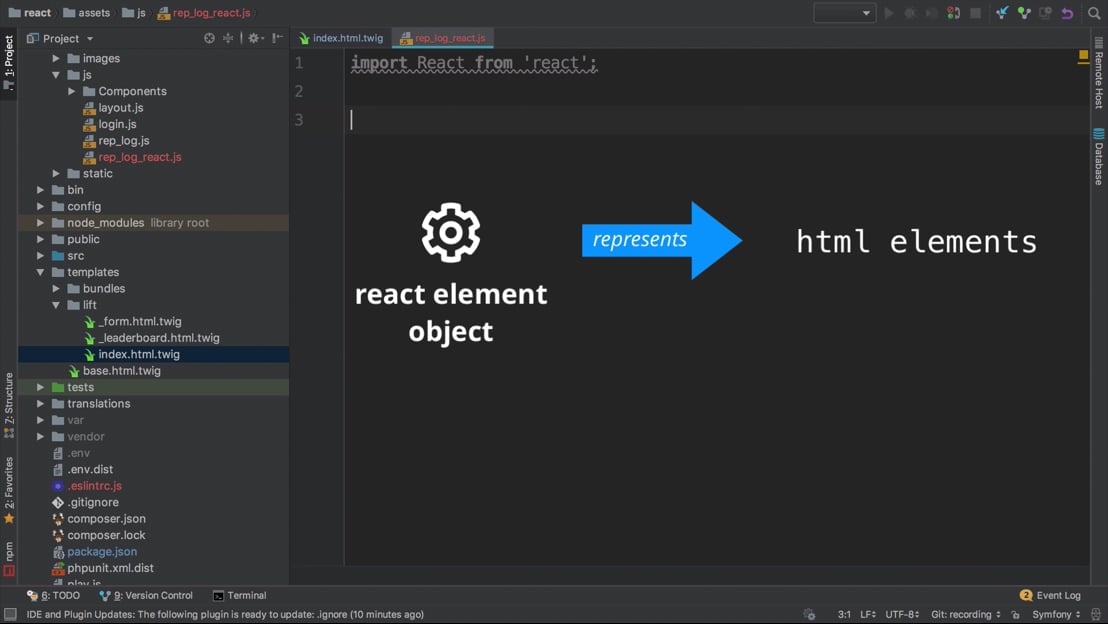Image resolution: width=1108 pixels, height=624 pixels.
Task: Open the Terminal tool window
Action: click(240, 595)
